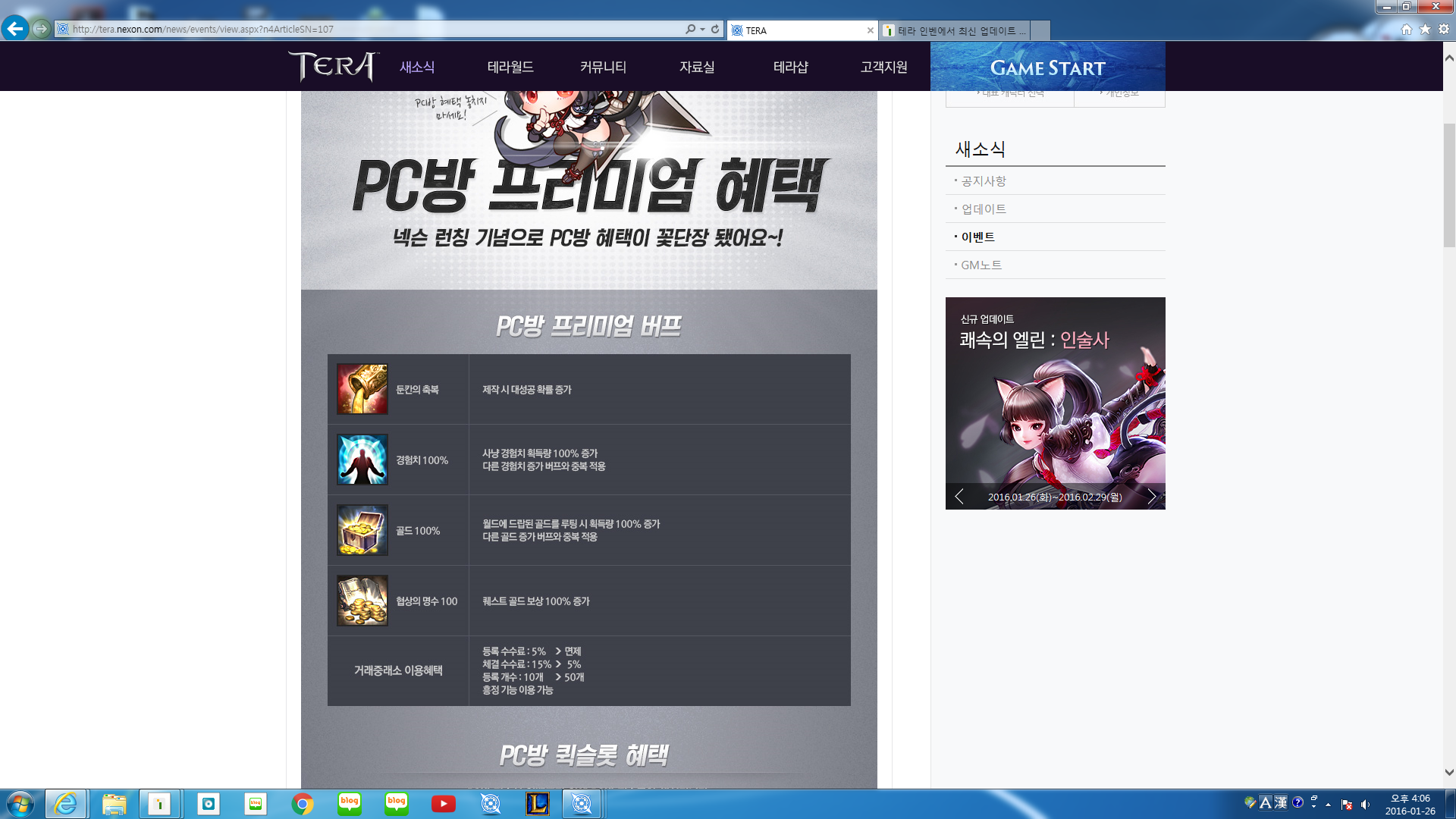Show the next banner with right arrow
1456x819 pixels.
click(x=1152, y=497)
